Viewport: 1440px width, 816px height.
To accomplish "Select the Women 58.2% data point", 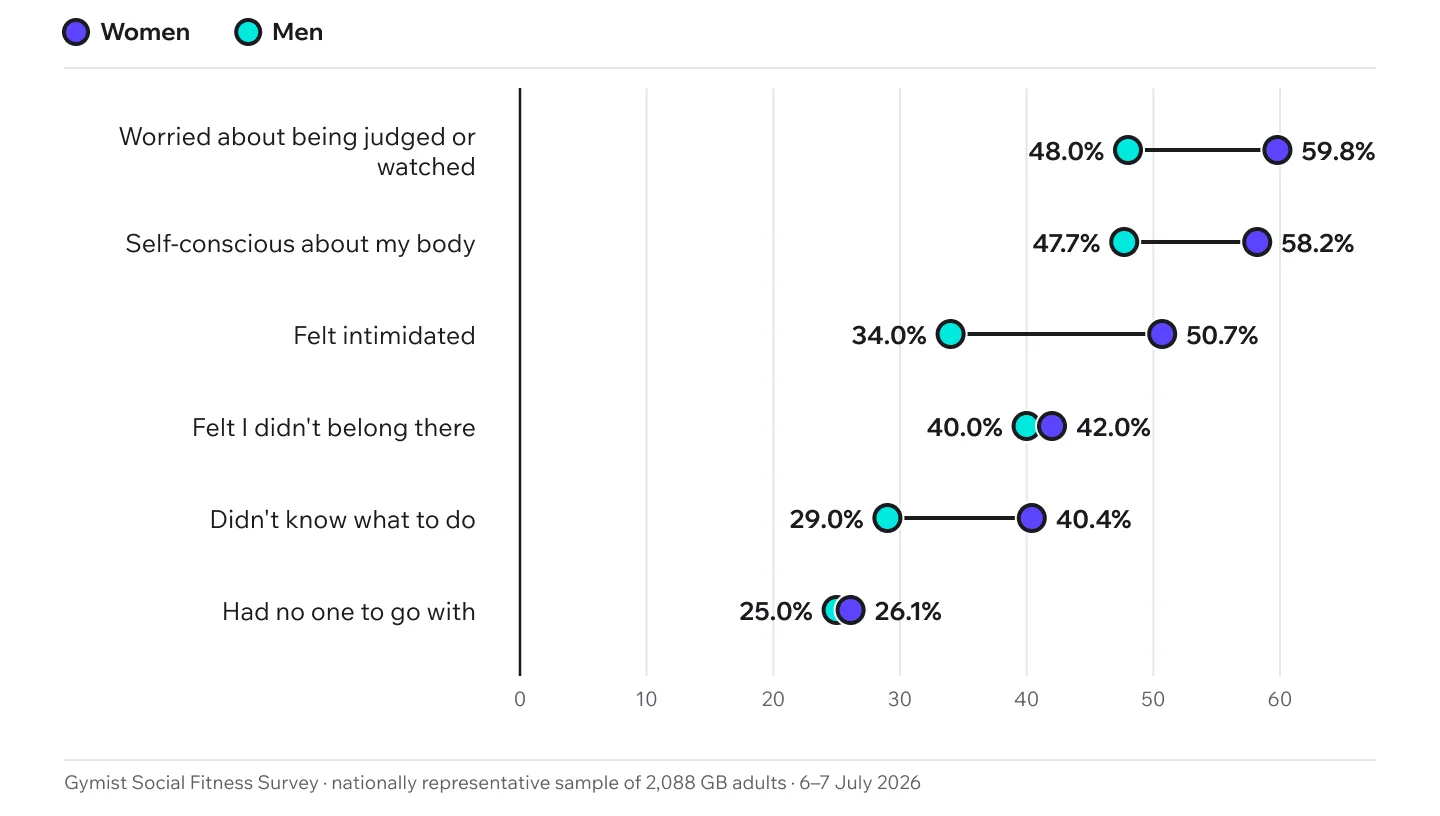I will click(x=1257, y=242).
